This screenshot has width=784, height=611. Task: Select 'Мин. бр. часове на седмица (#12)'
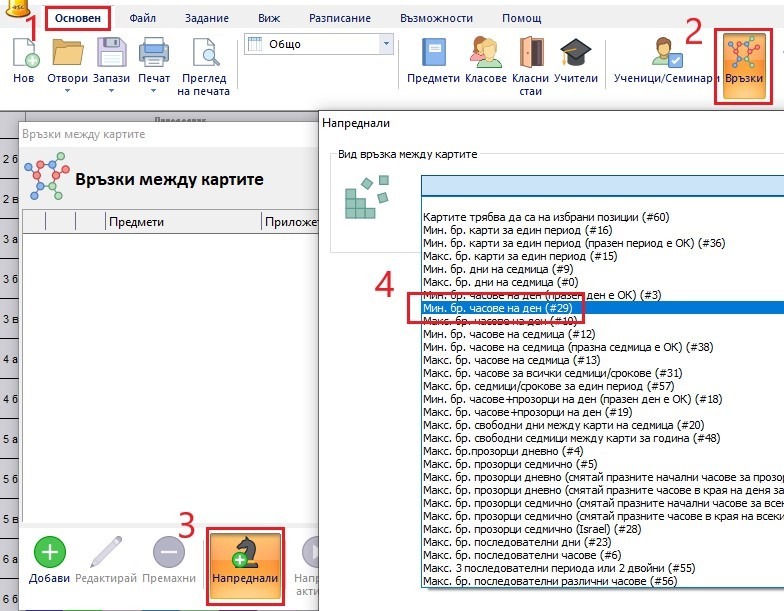coord(509,334)
